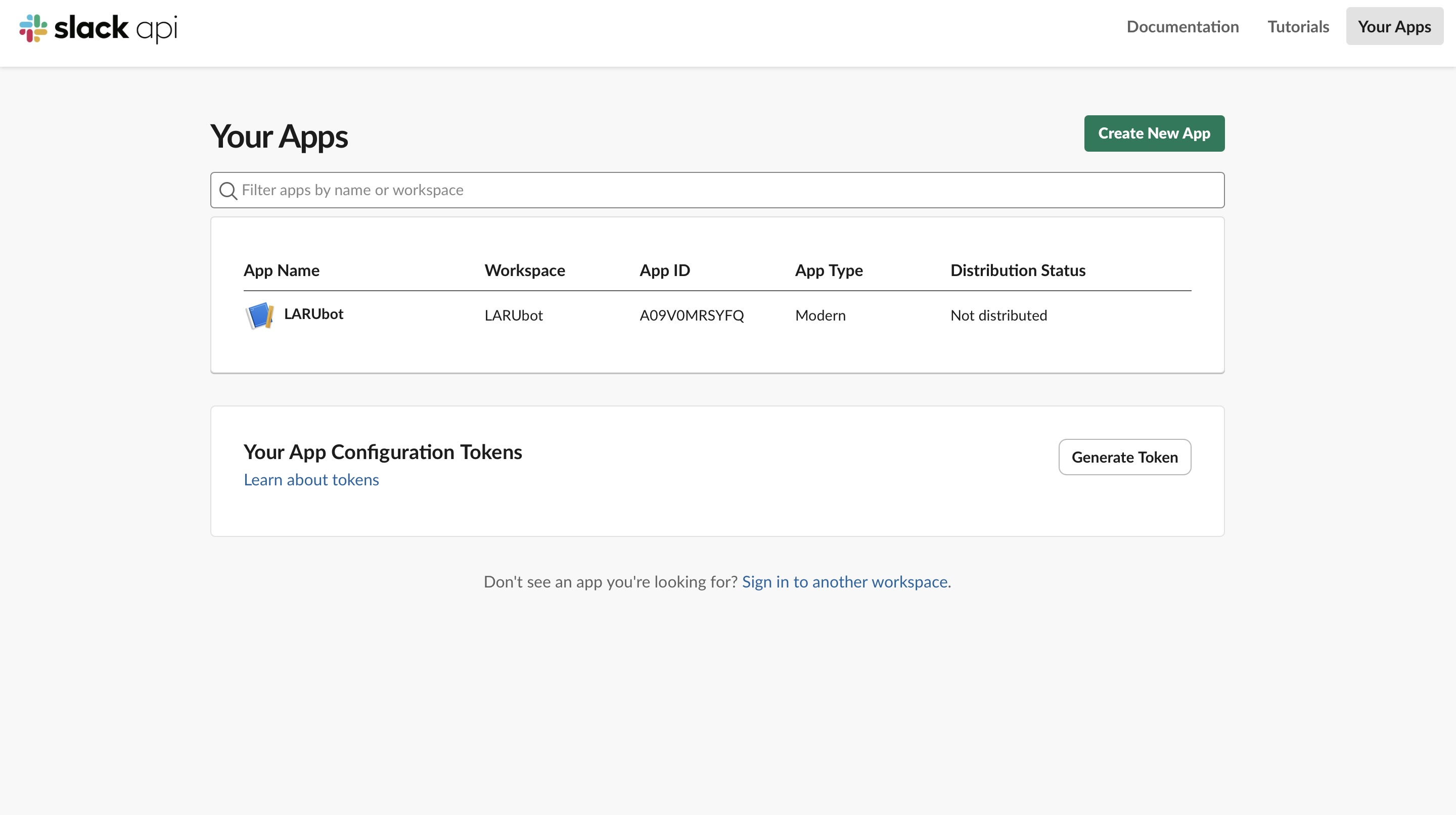Image resolution: width=1456 pixels, height=815 pixels.
Task: Click the App Name column header
Action: [282, 270]
